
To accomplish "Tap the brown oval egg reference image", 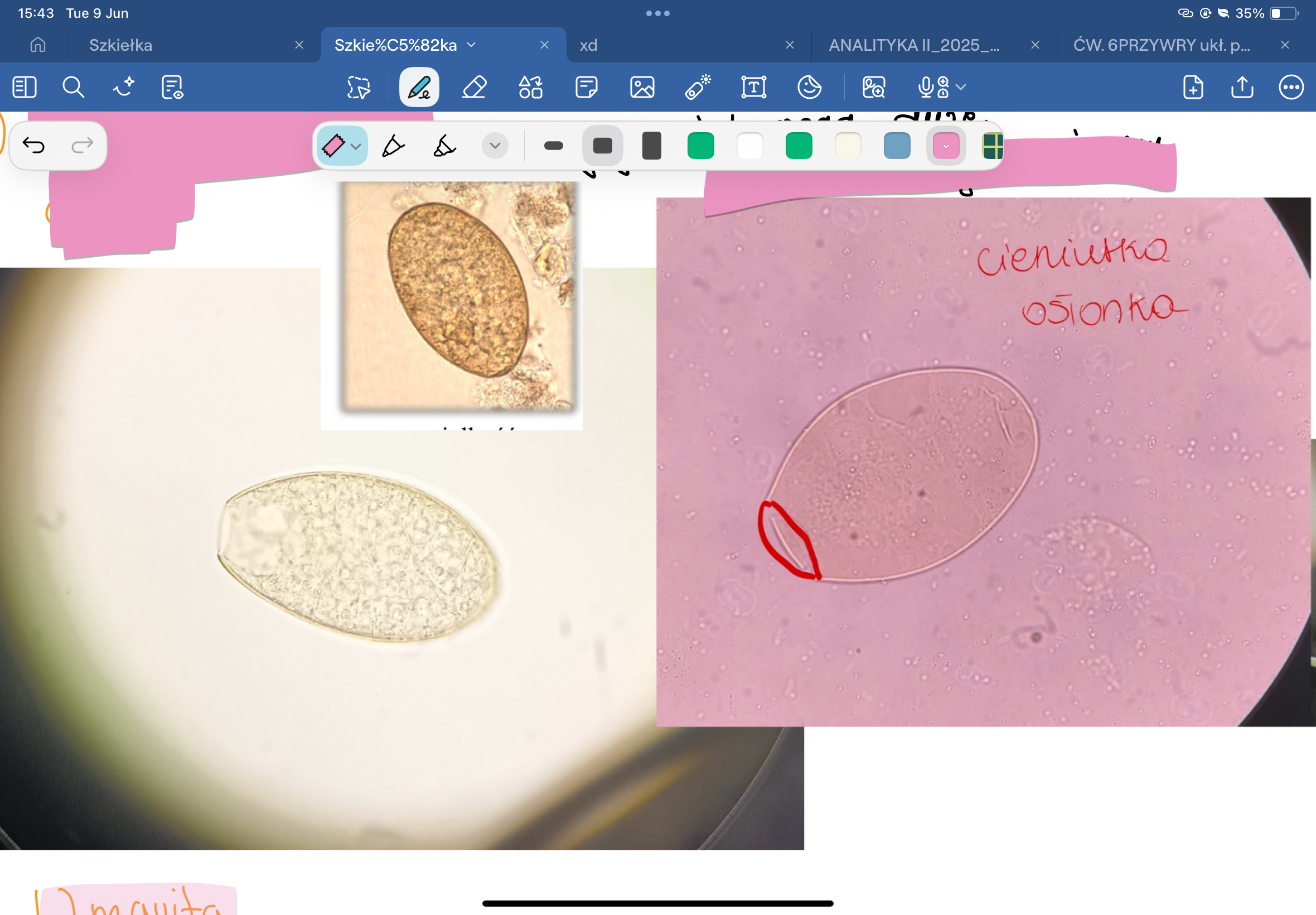I will pyautogui.click(x=458, y=296).
